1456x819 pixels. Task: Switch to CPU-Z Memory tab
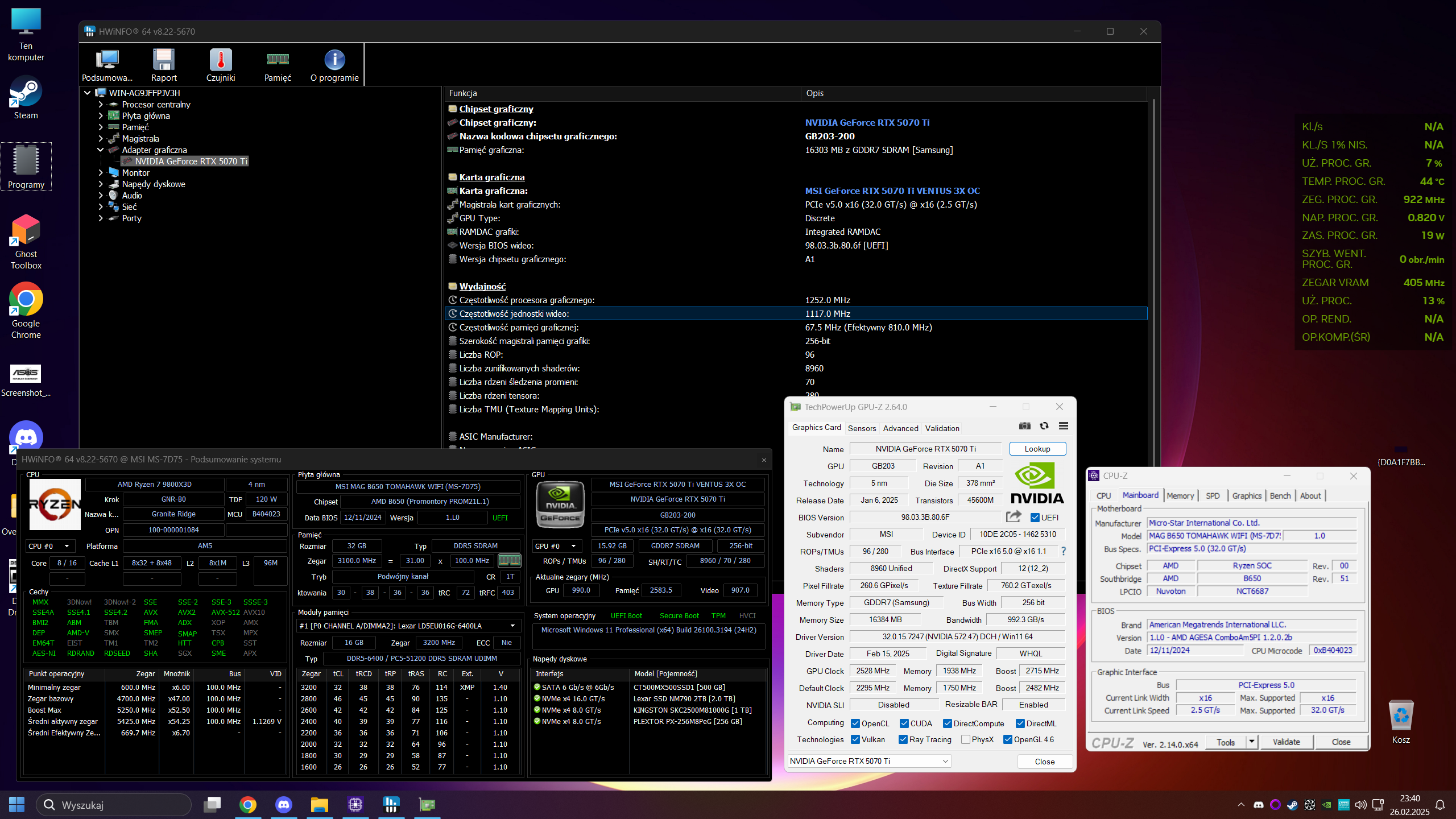coord(1180,495)
